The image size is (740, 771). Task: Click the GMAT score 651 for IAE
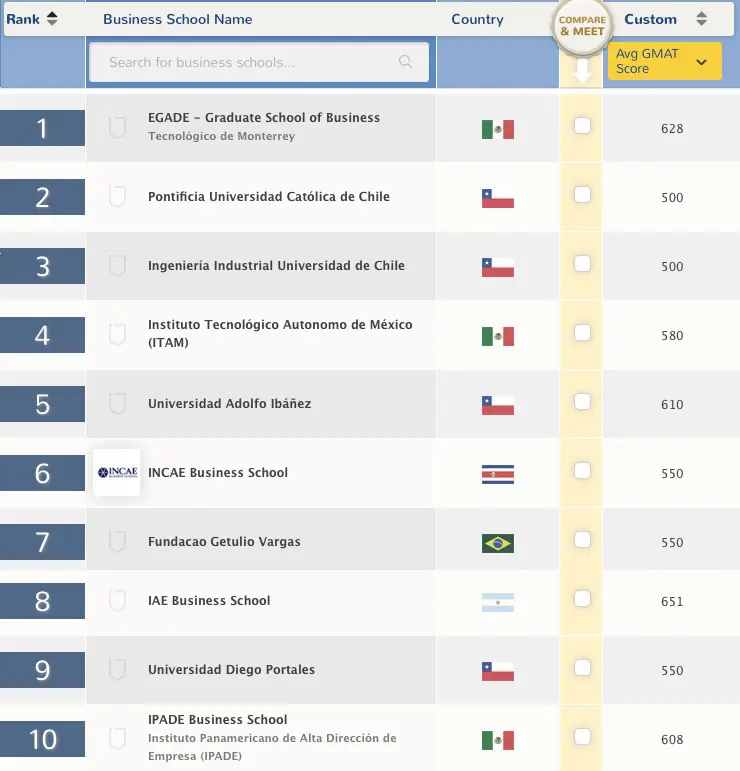point(672,602)
